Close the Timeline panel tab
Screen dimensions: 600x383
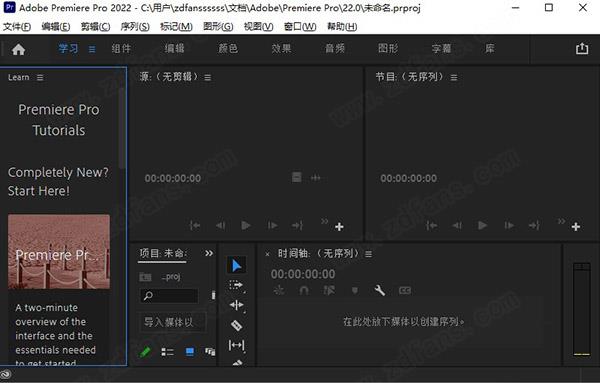point(267,254)
